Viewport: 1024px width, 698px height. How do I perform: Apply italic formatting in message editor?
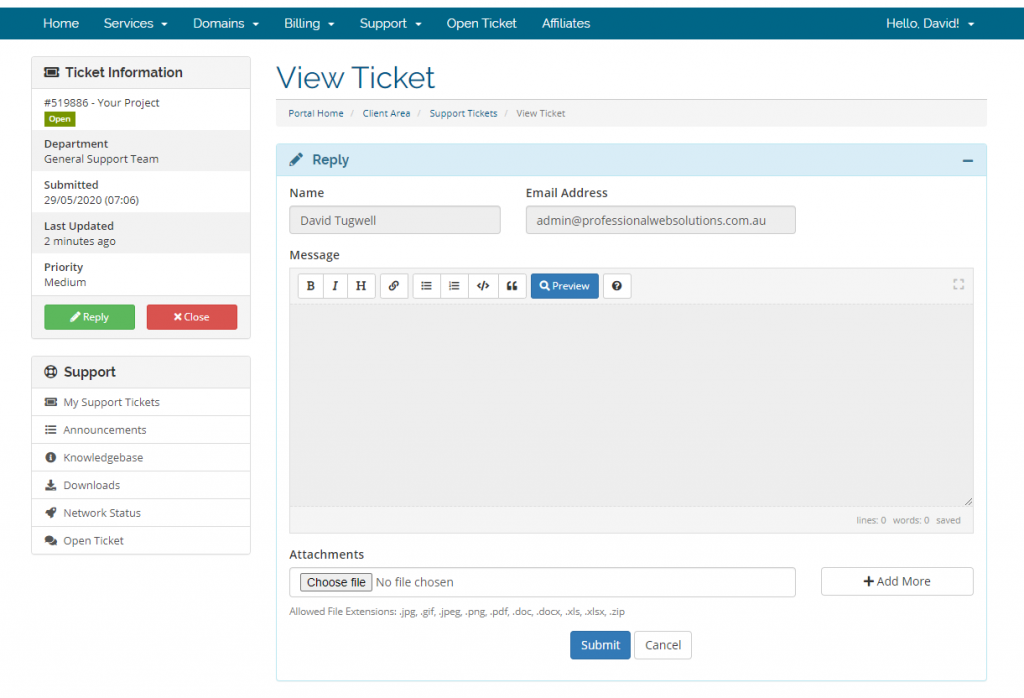click(335, 286)
